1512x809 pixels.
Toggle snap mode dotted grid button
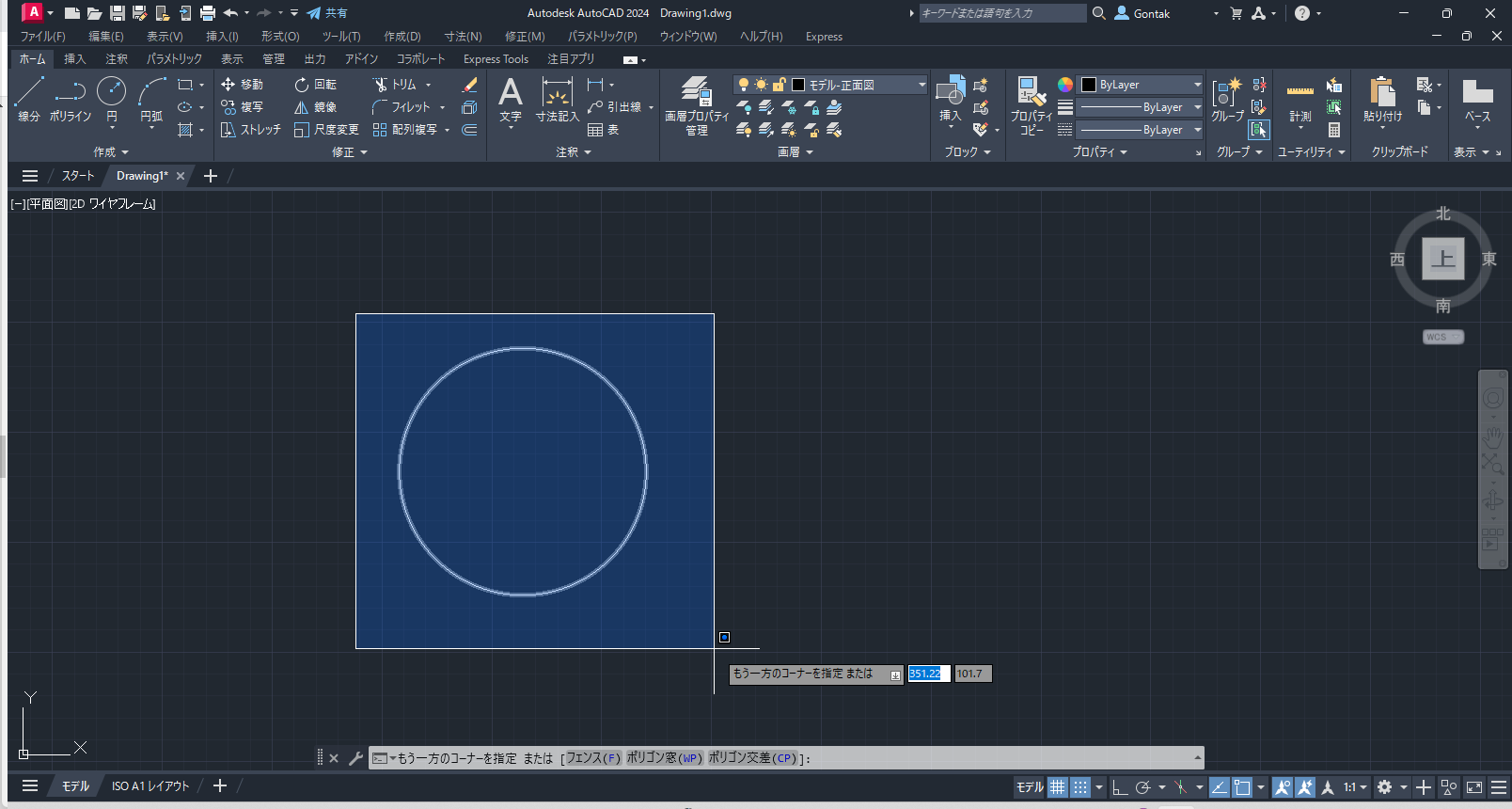(1080, 787)
